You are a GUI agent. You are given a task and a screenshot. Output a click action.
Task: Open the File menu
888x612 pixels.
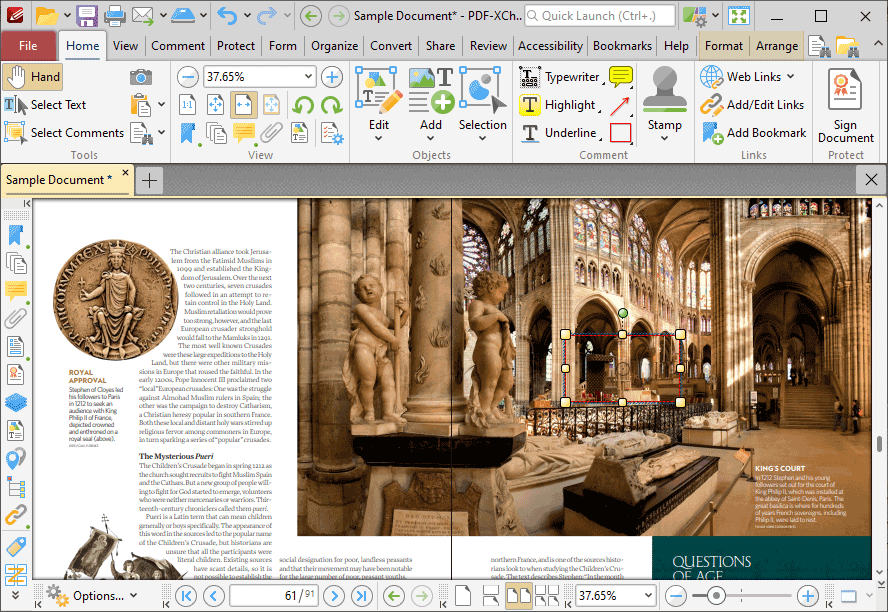tap(28, 46)
